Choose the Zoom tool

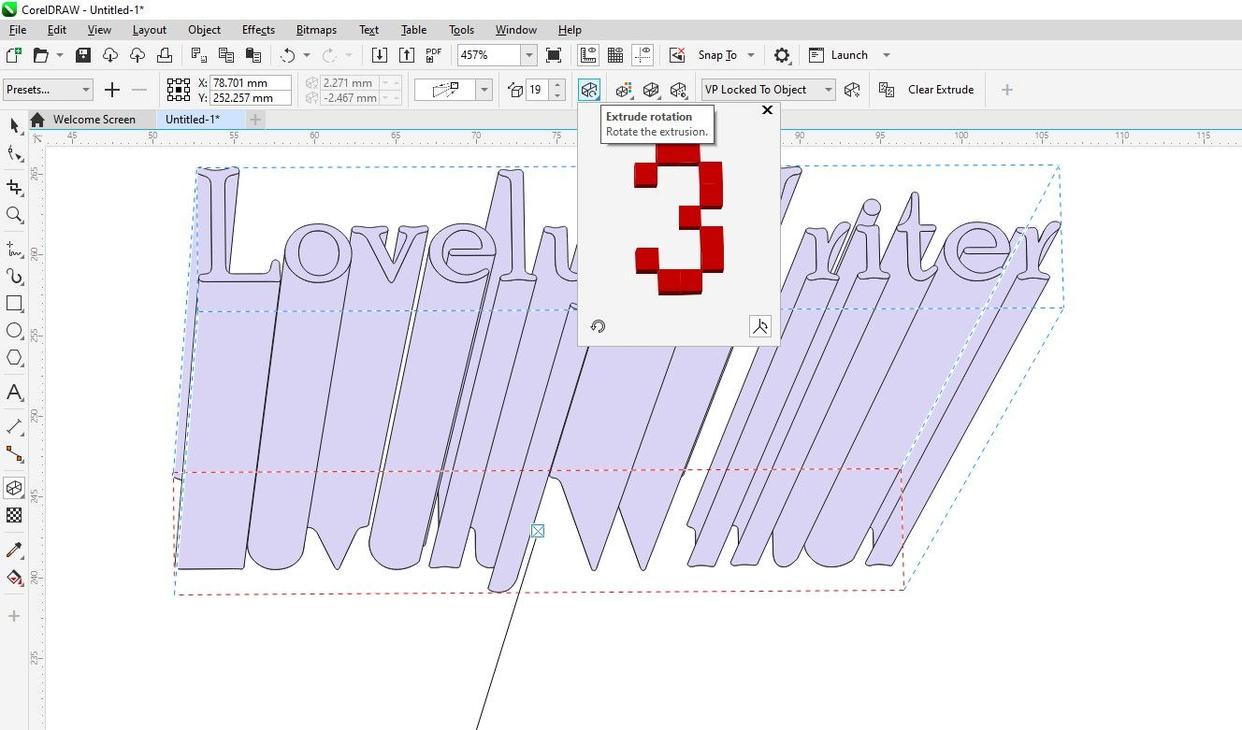point(14,215)
